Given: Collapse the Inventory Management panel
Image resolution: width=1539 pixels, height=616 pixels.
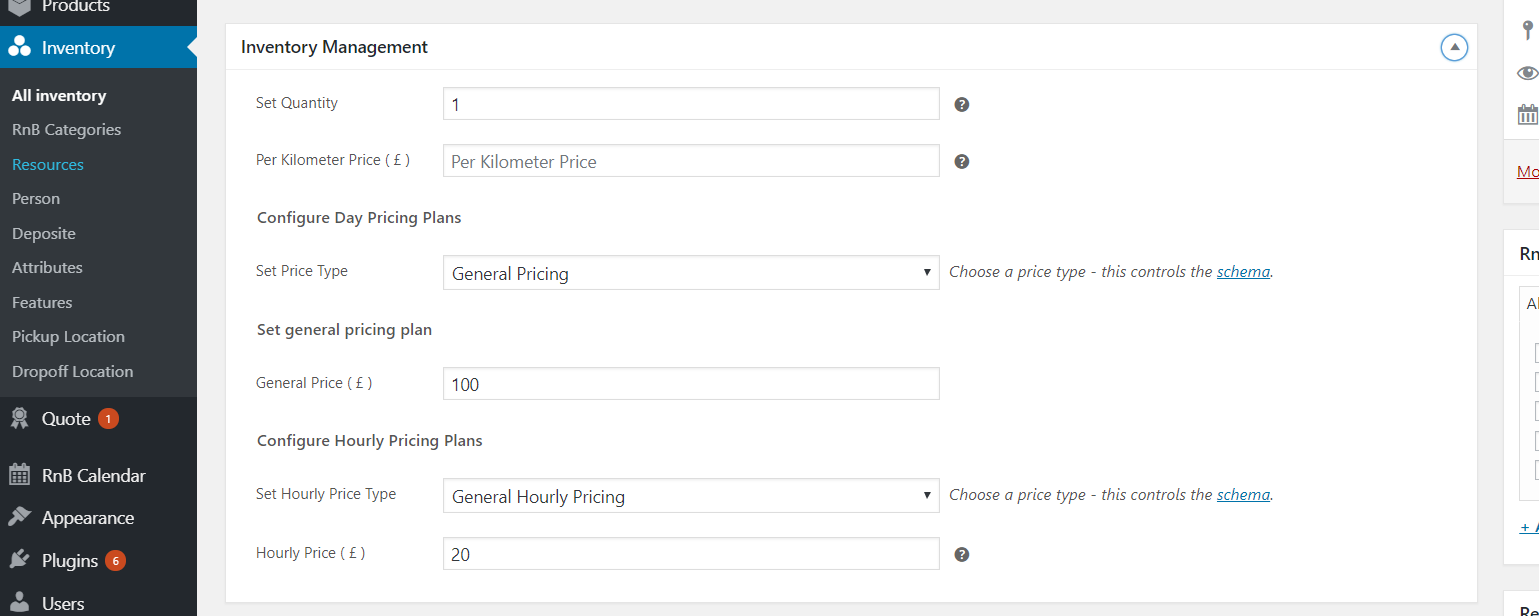Looking at the screenshot, I should tap(1454, 47).
